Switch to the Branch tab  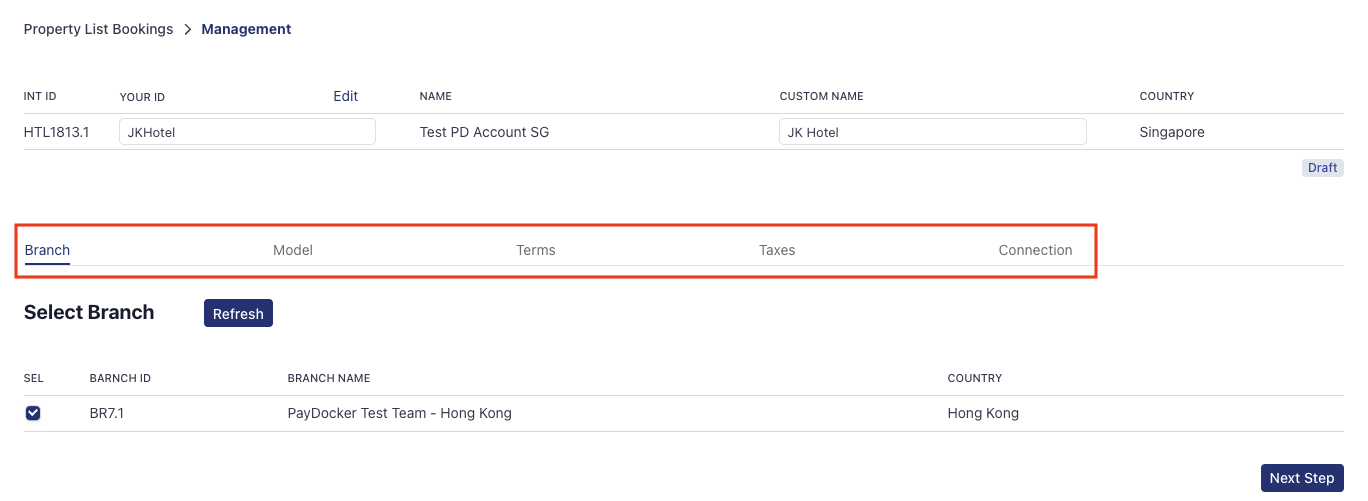coord(47,250)
